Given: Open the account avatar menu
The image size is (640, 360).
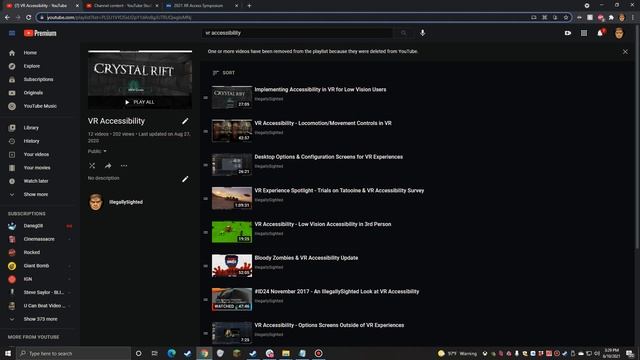Looking at the screenshot, I should [619, 33].
